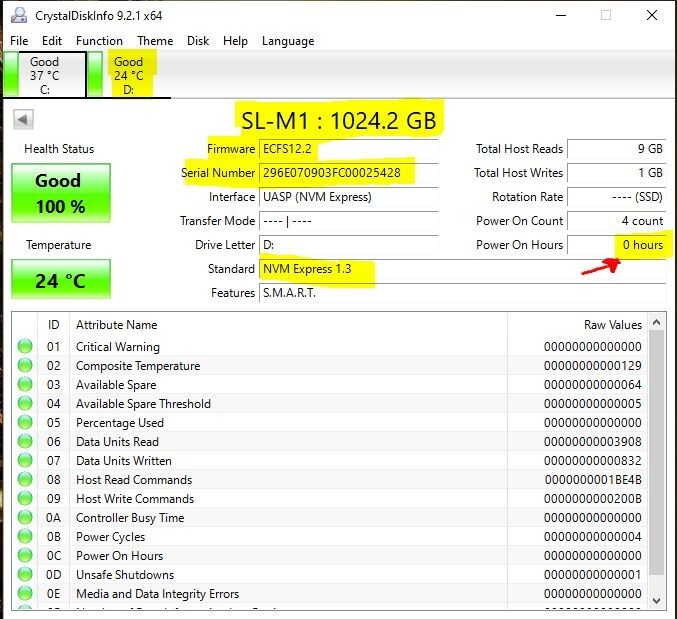Click the previous disk arrow button

point(23,119)
